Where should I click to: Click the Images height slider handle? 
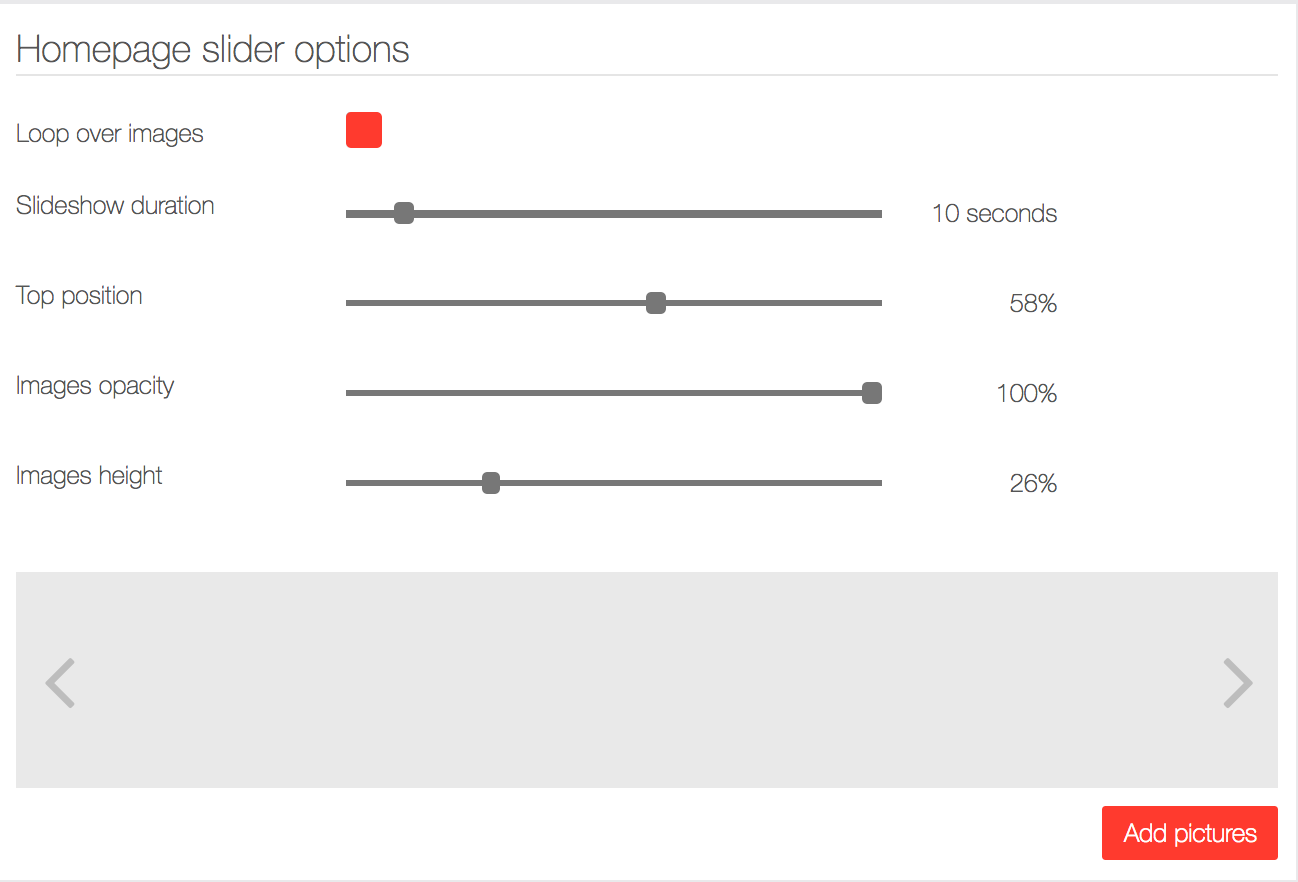[491, 483]
